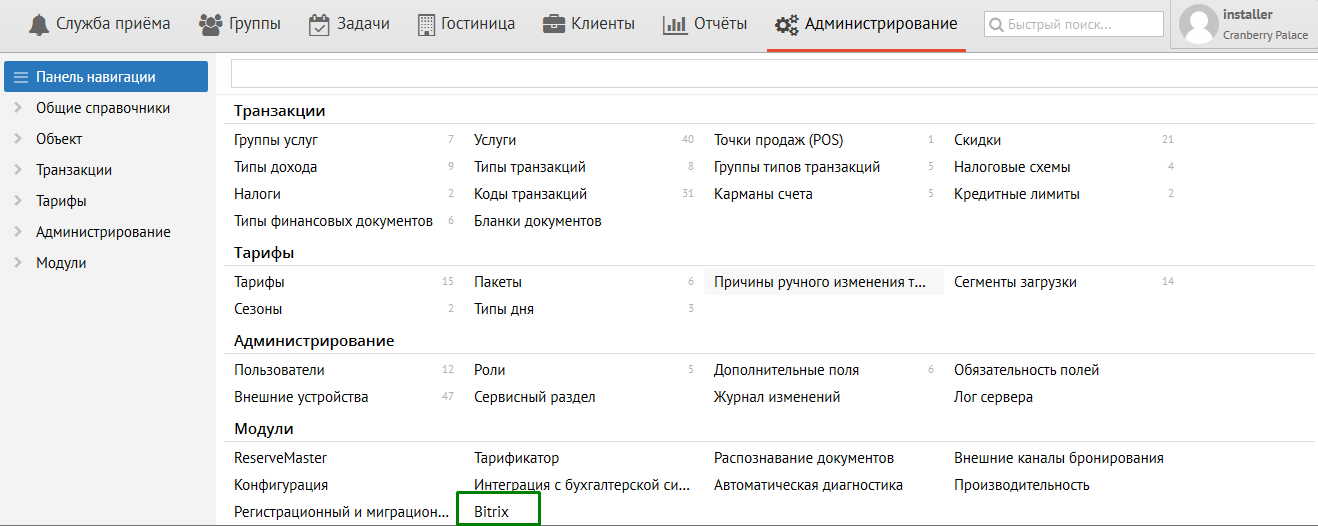
Task: Click the bell icon for Служба приёма
Action: (x=39, y=25)
